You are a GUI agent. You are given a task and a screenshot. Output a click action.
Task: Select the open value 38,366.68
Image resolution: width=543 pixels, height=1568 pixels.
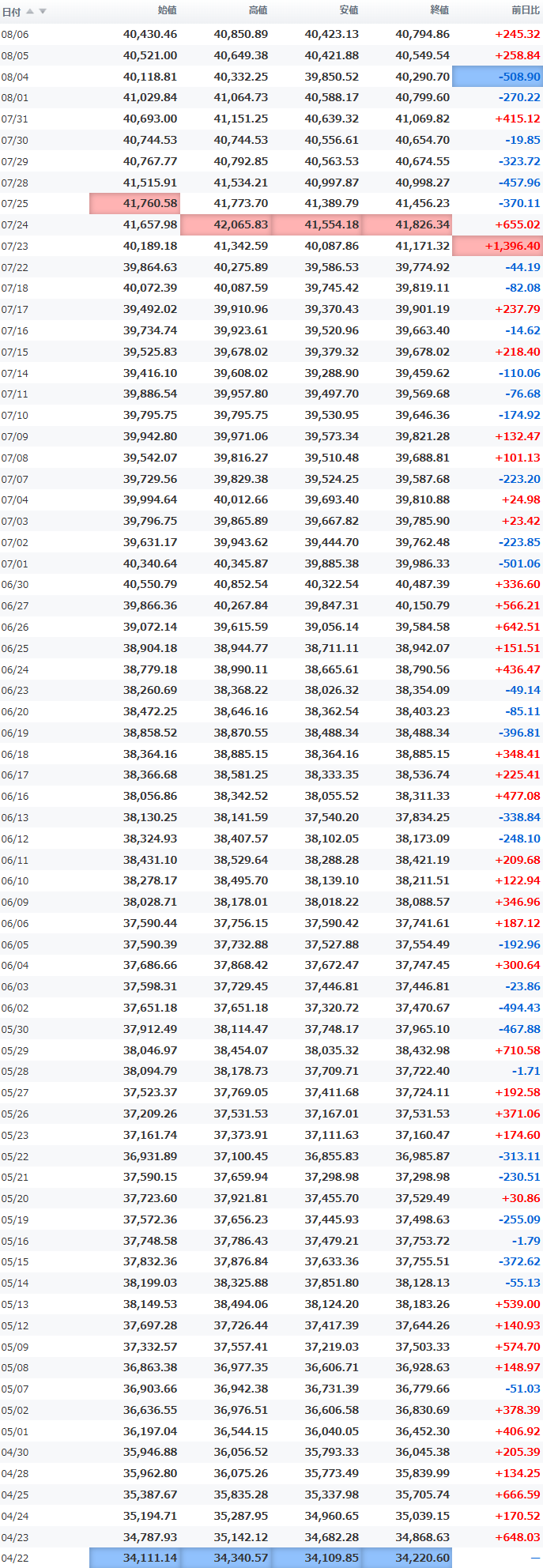[150, 775]
